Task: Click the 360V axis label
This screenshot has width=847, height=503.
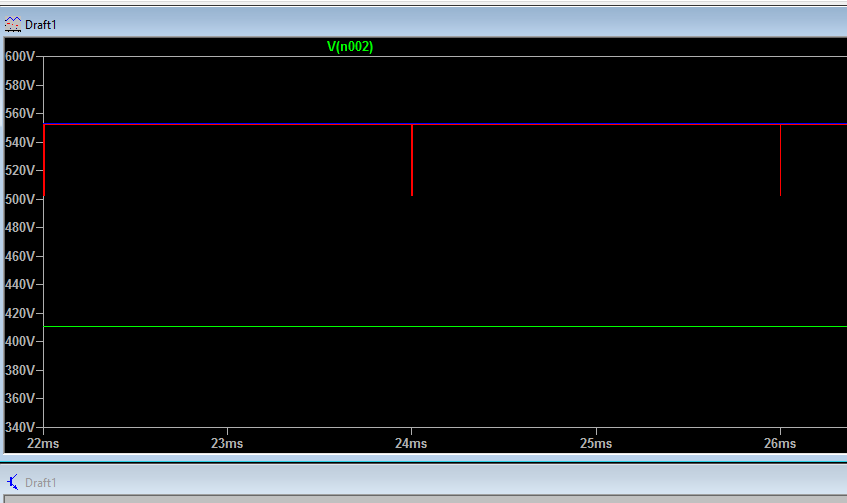Action: pos(20,399)
